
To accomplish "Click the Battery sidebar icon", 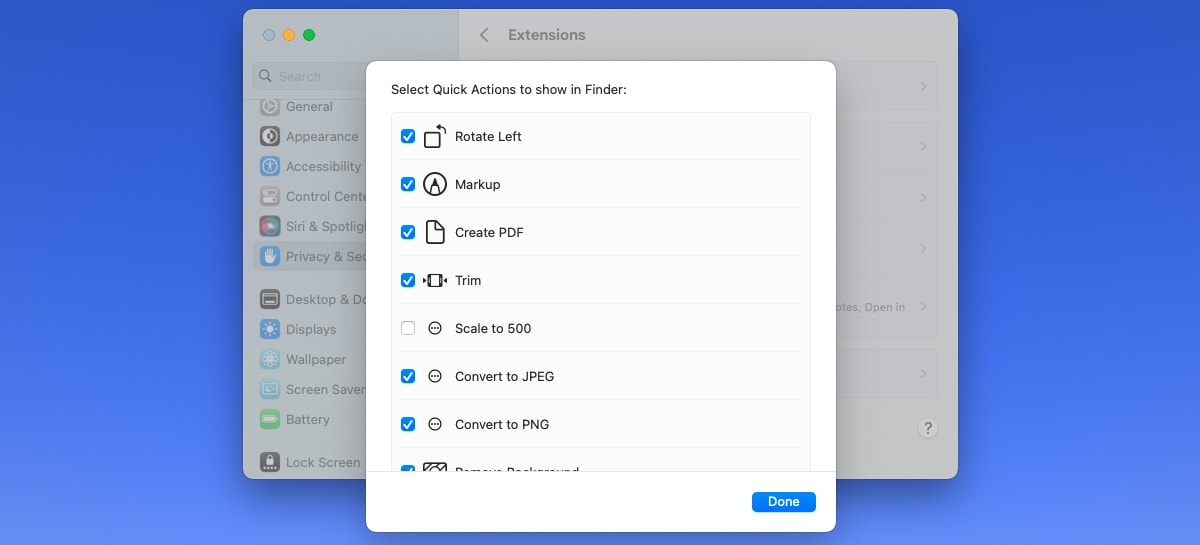I will (270, 419).
